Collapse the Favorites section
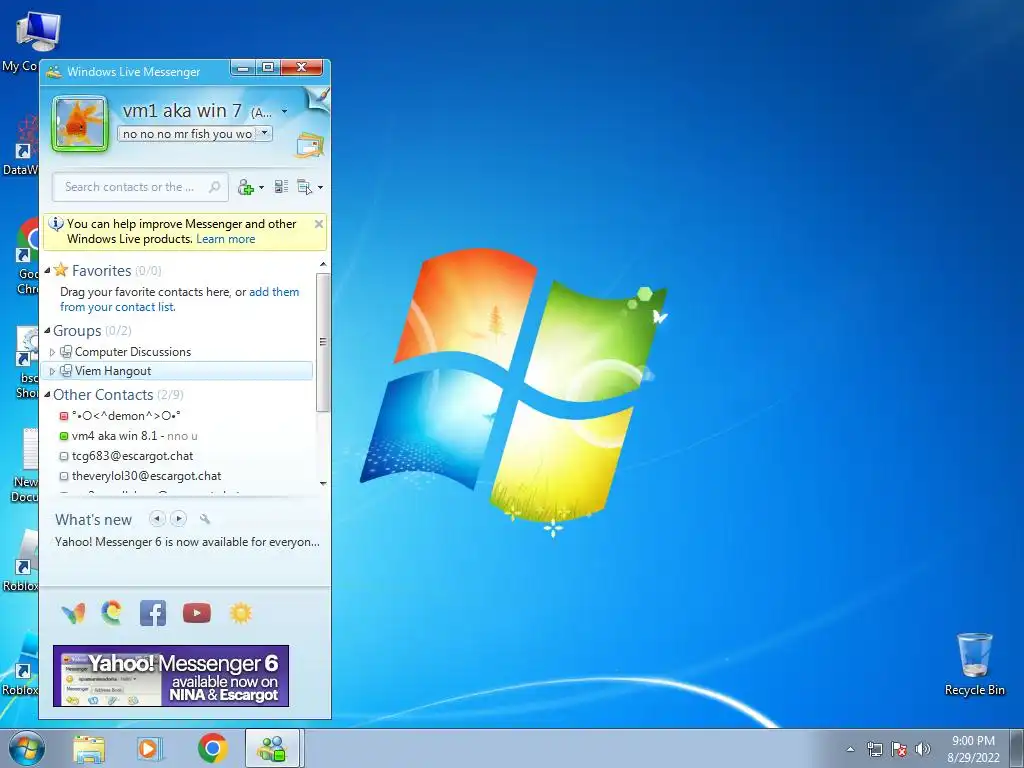The width and height of the screenshot is (1024, 768). click(x=47, y=270)
